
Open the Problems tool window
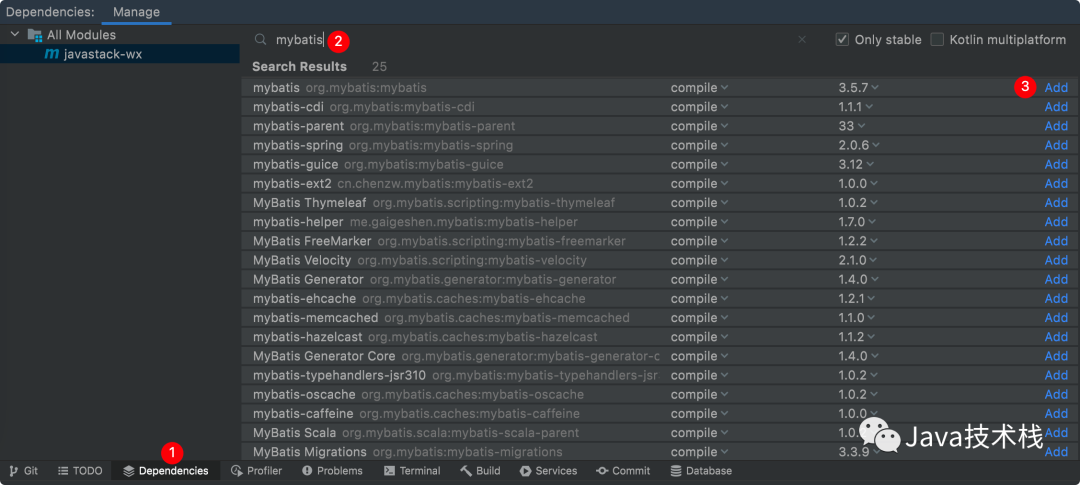(332, 471)
